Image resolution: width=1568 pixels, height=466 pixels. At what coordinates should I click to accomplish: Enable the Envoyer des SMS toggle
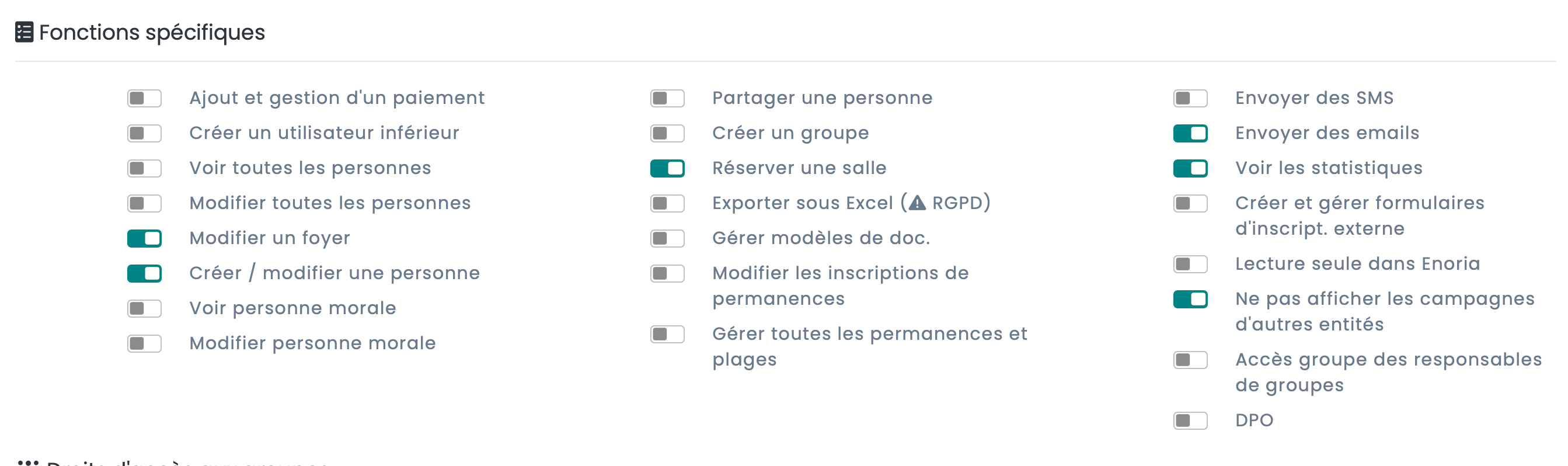click(1190, 98)
